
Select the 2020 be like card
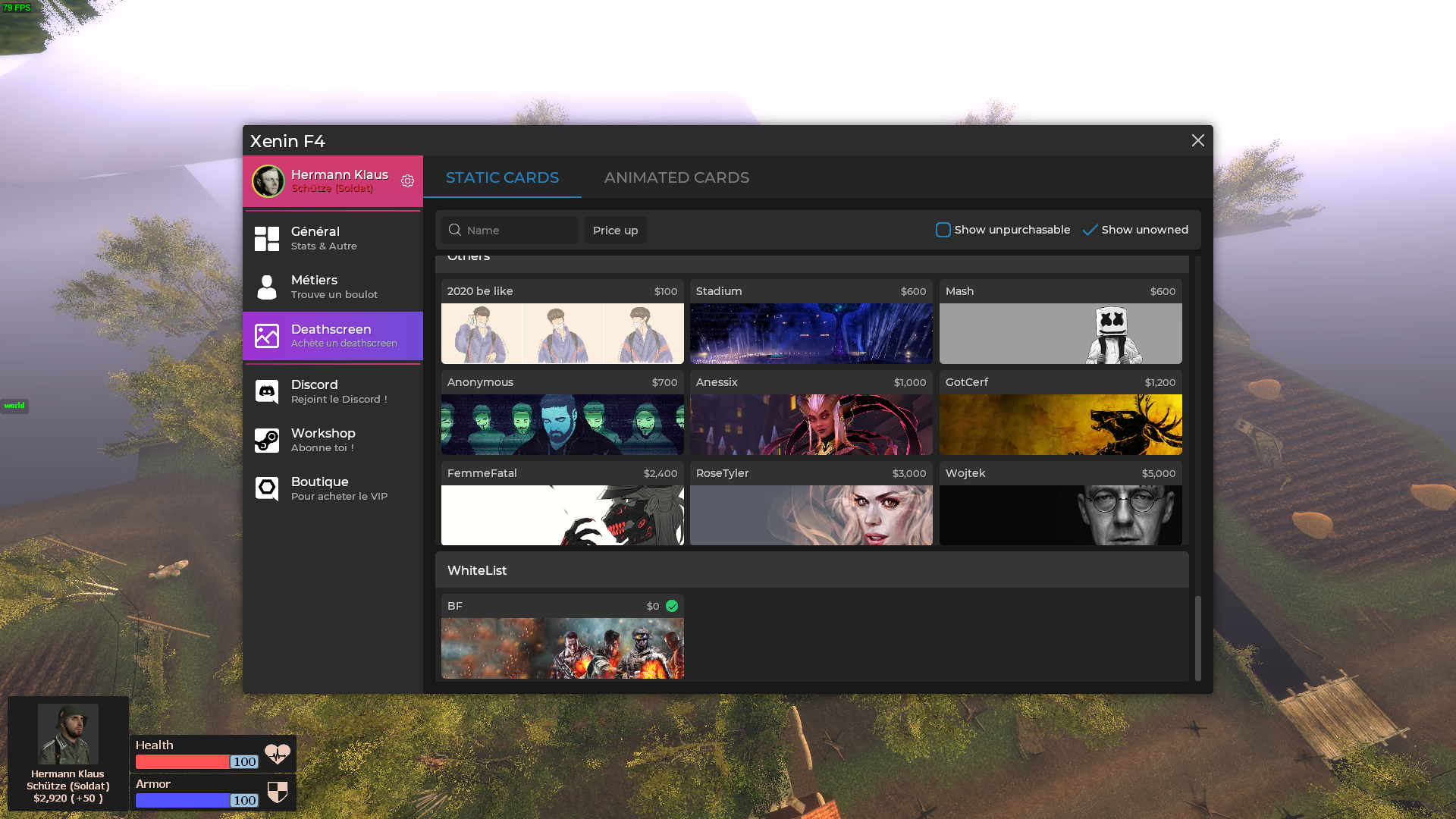pyautogui.click(x=563, y=322)
